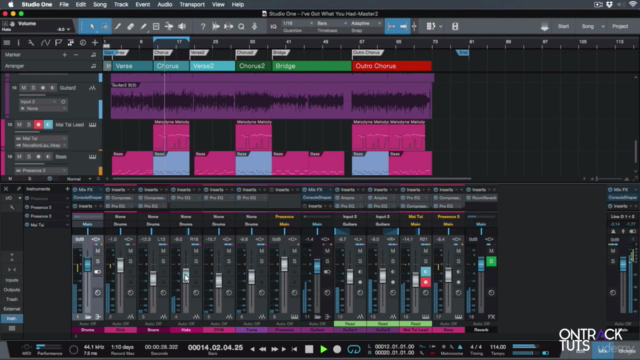Image resolution: width=640 pixels, height=360 pixels.
Task: Remove marker with minus icon
Action: [x=76, y=55]
